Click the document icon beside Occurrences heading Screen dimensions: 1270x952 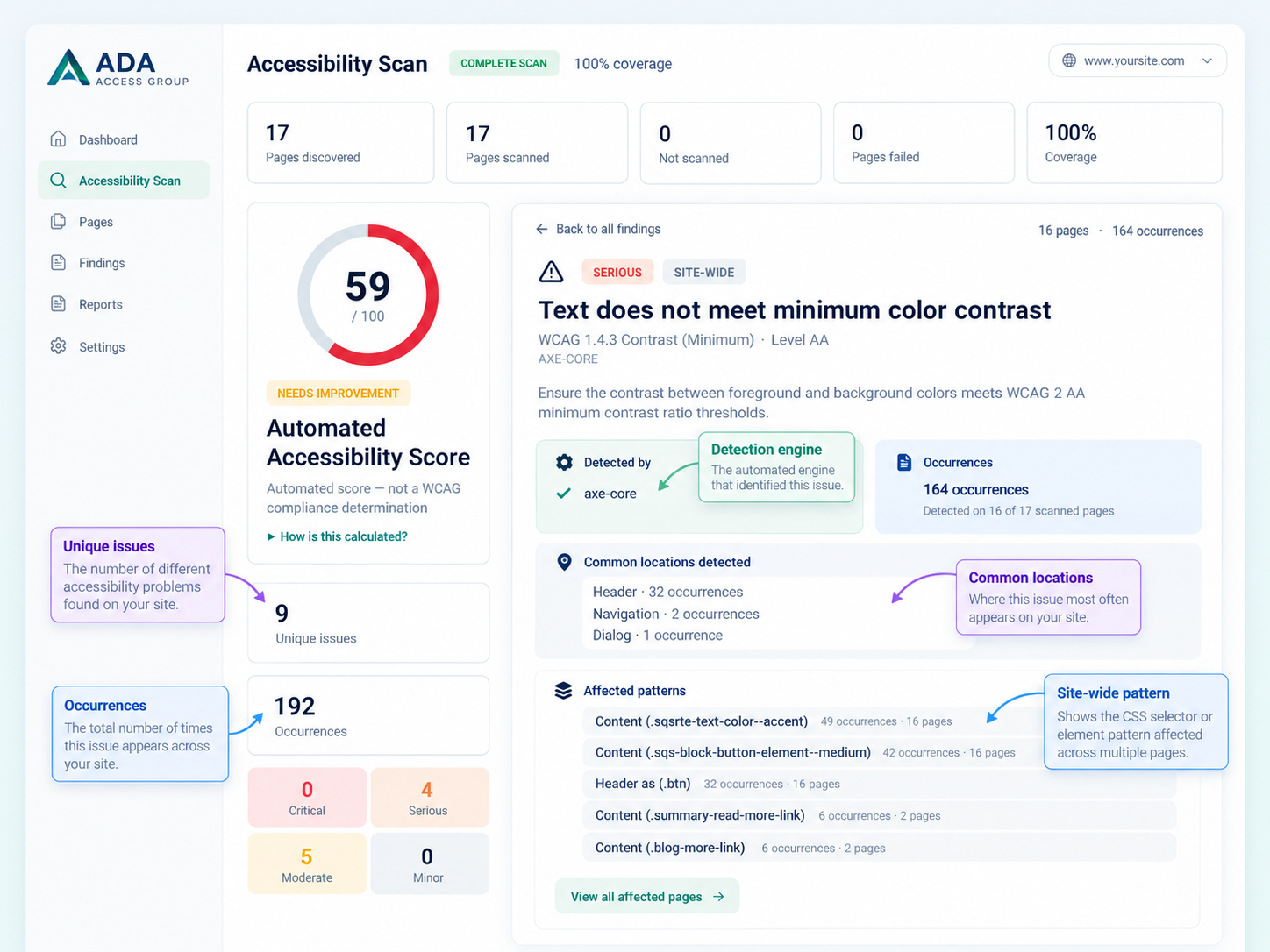tap(904, 462)
